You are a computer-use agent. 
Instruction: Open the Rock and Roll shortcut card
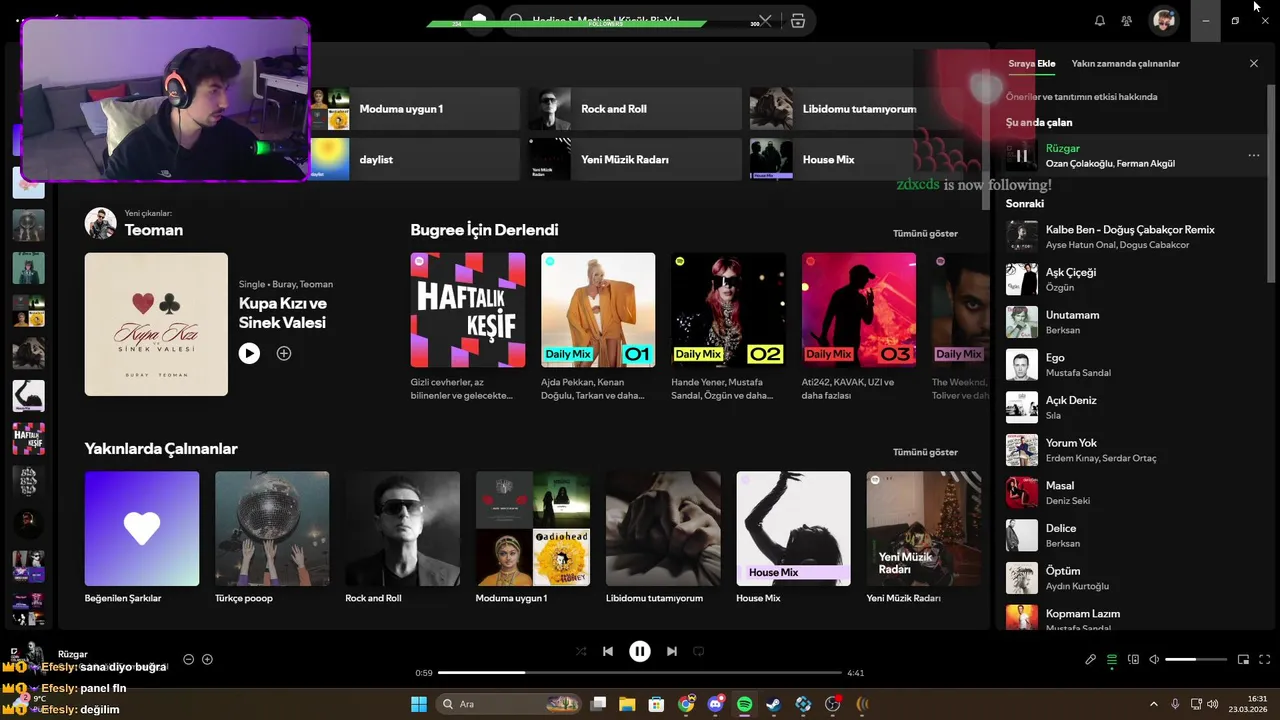click(x=635, y=109)
